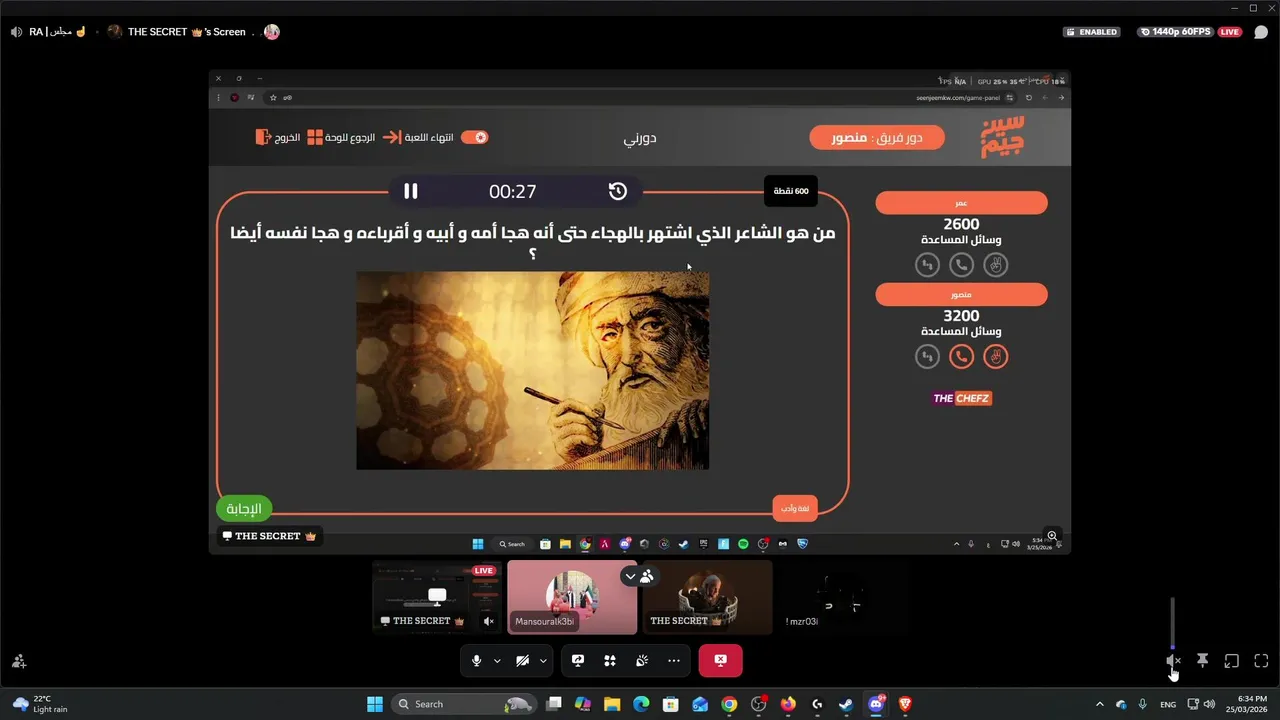Enter full screen stream view
Image resolution: width=1280 pixels, height=720 pixels.
[1261, 661]
